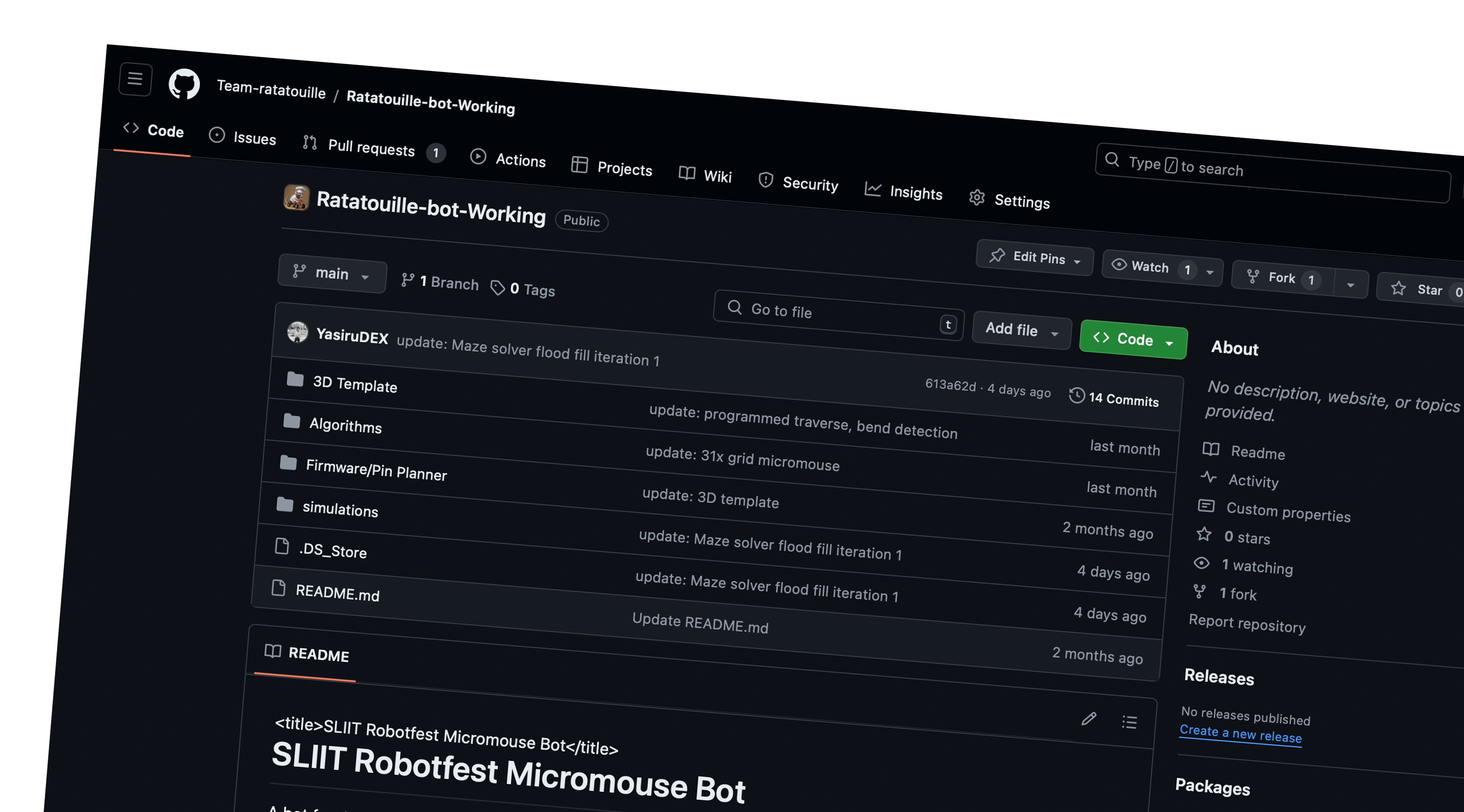Viewport: 1464px width, 812px height.
Task: Switch to the Code tab
Action: point(153,130)
